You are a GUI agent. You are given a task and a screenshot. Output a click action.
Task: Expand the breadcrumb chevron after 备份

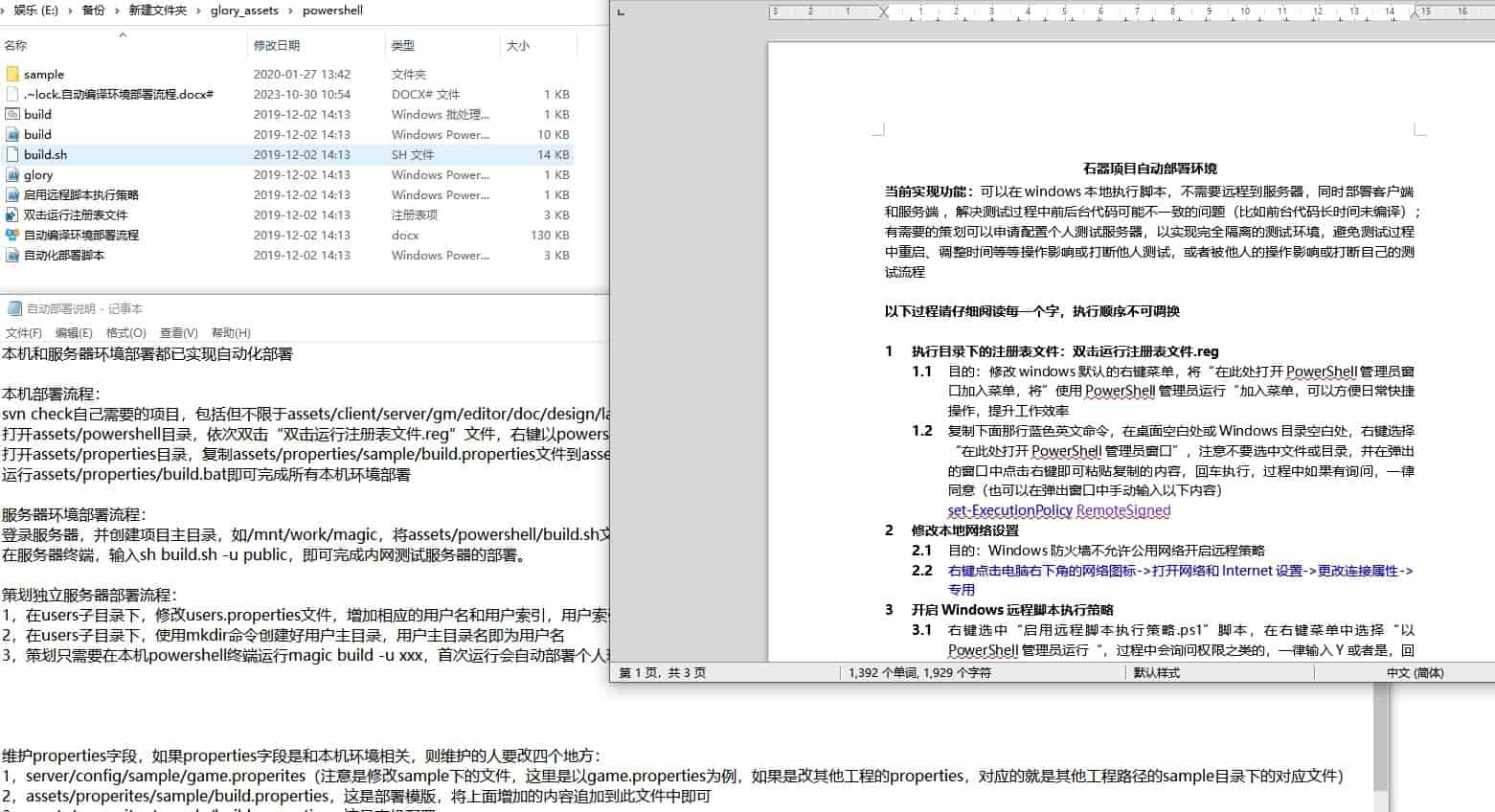[x=117, y=11]
